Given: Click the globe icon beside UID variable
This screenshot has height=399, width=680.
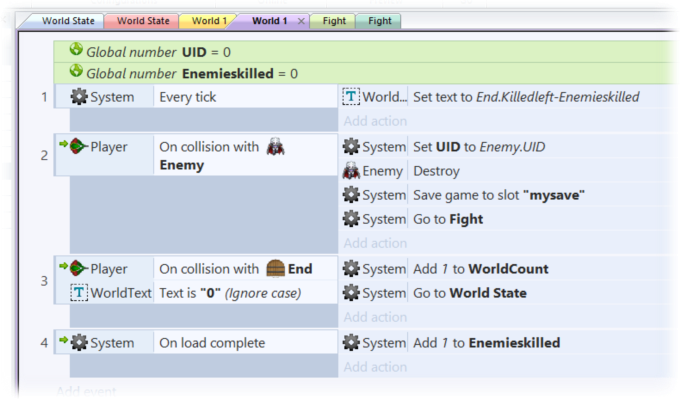Looking at the screenshot, I should coord(76,50).
